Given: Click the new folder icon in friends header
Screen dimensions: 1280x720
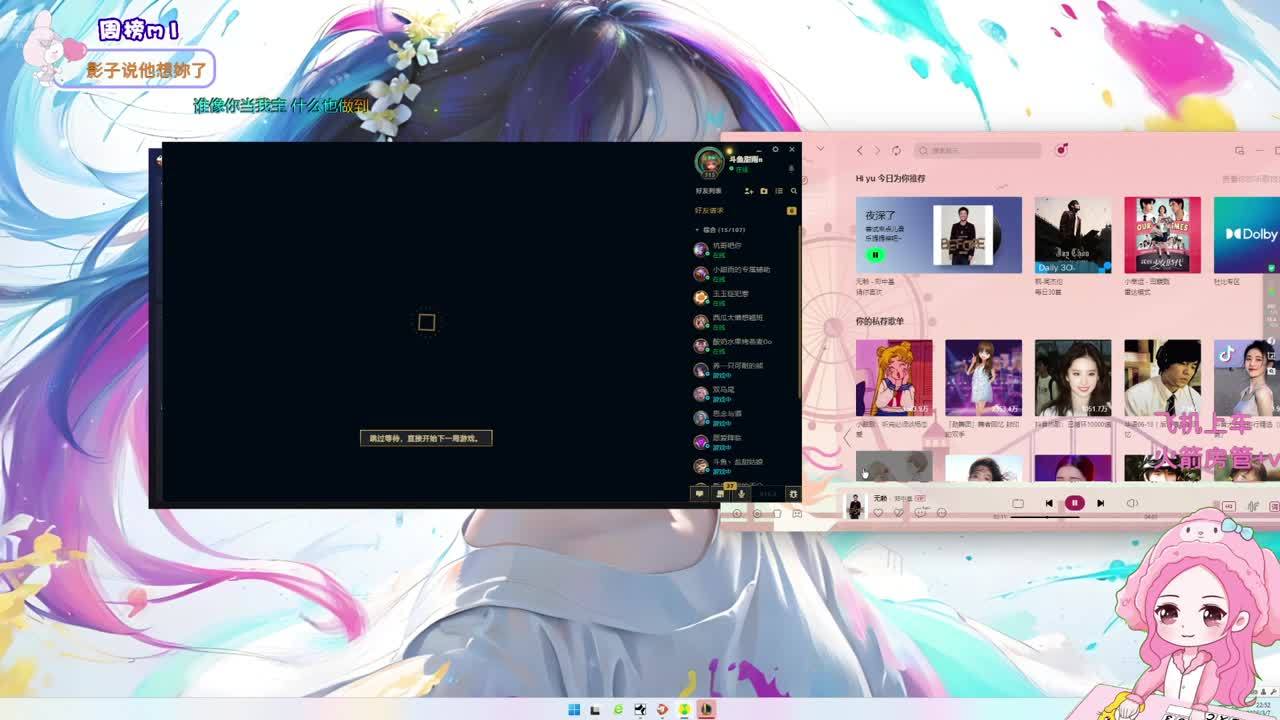Looking at the screenshot, I should (x=763, y=191).
